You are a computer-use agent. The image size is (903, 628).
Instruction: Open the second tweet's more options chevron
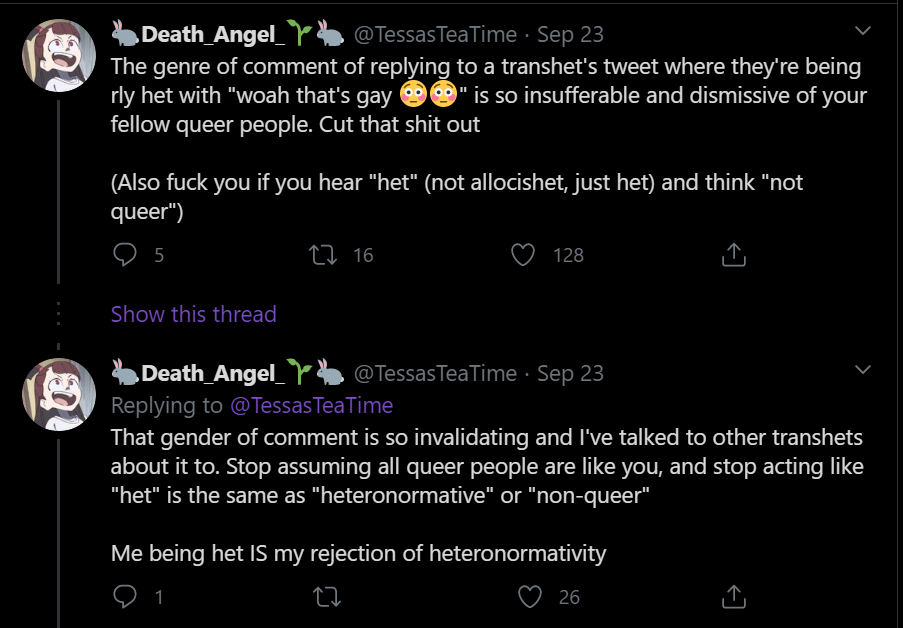click(862, 371)
